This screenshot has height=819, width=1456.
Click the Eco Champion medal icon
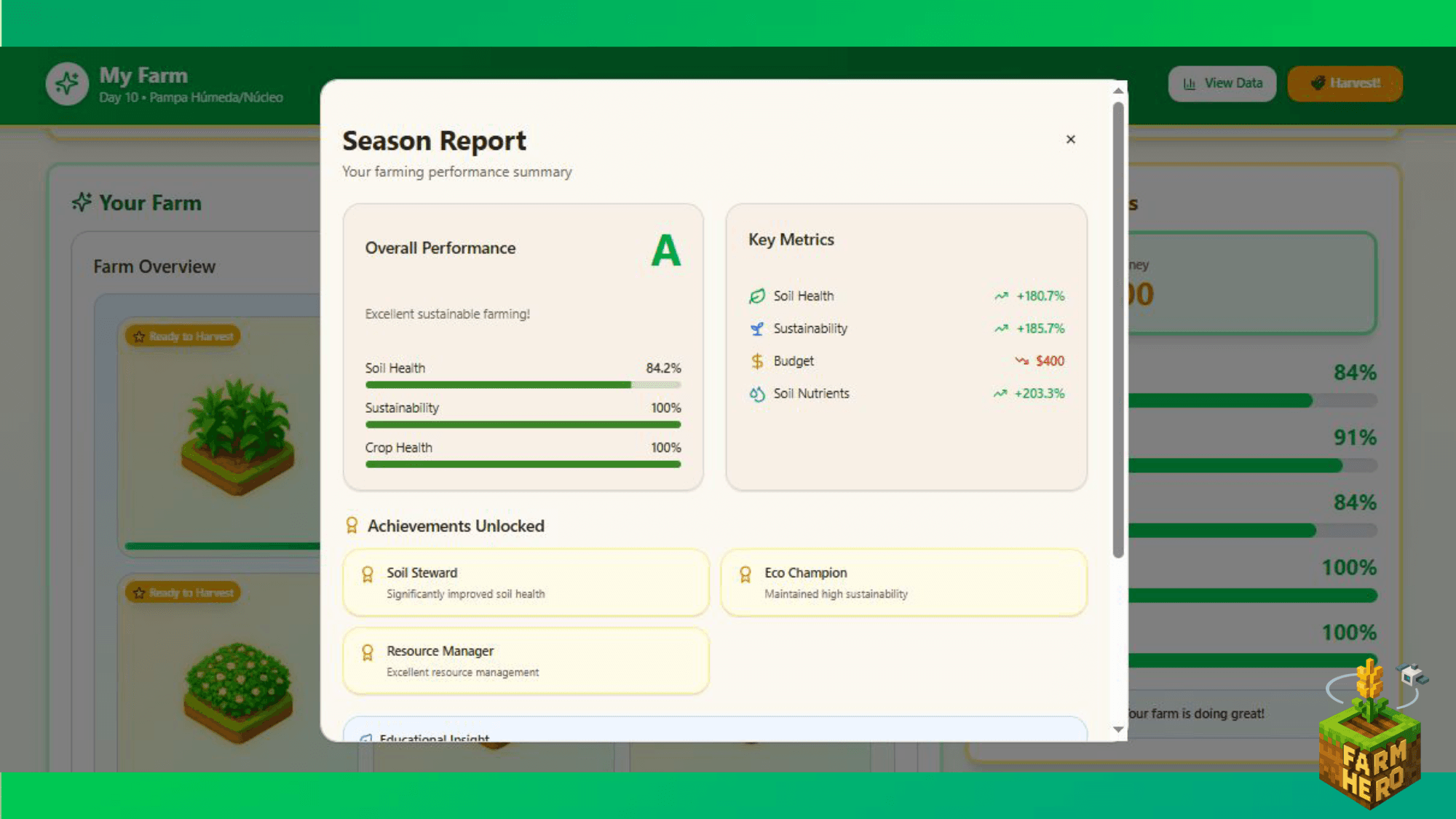coord(745,573)
